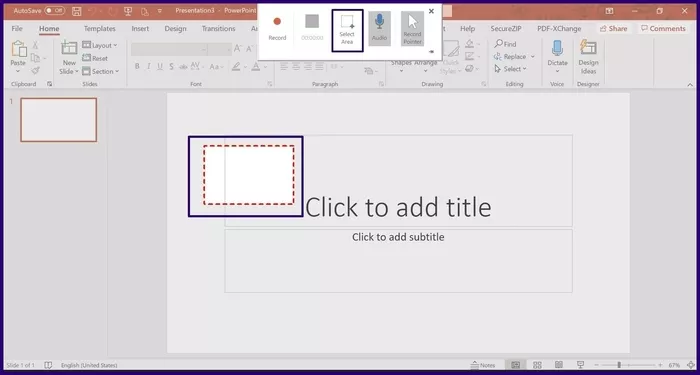Open the PDF-XChange tab
This screenshot has height=375, width=700.
559,29
